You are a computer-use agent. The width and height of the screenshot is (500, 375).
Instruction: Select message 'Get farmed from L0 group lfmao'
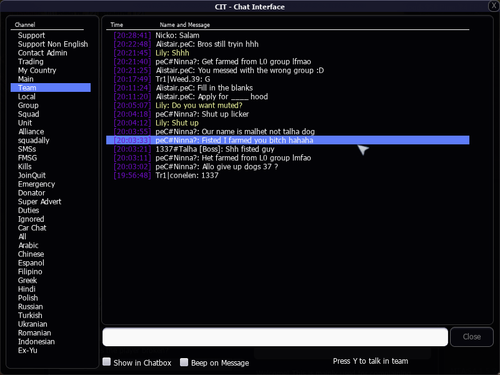click(x=288, y=62)
